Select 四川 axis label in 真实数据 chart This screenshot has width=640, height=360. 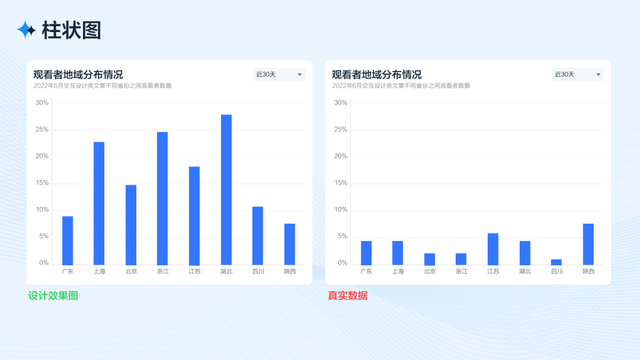pyautogui.click(x=557, y=271)
